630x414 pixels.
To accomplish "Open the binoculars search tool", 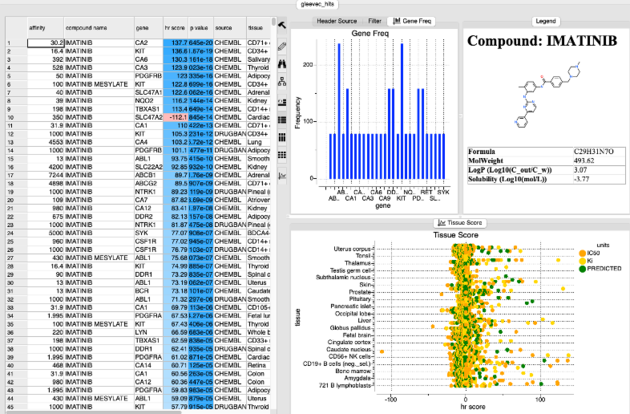I will tap(282, 65).
